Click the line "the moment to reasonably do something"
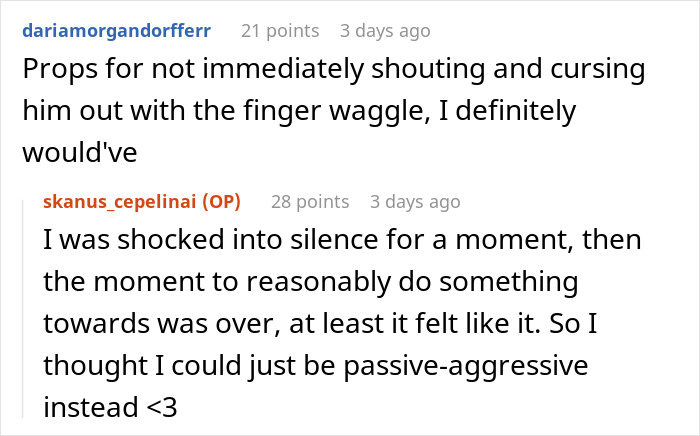The image size is (700, 436). point(311,282)
